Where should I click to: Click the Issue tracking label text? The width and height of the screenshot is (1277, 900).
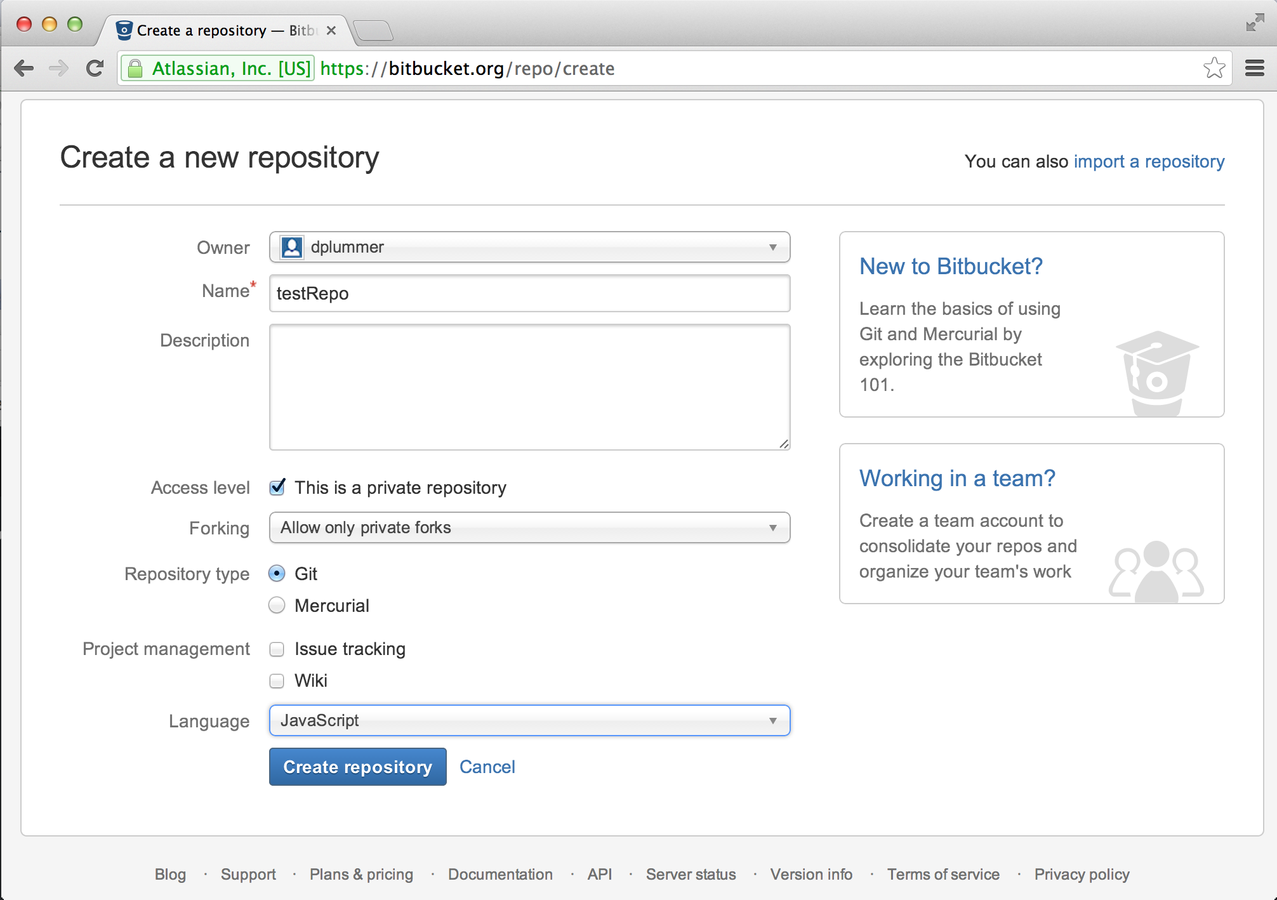pyautogui.click(x=350, y=649)
